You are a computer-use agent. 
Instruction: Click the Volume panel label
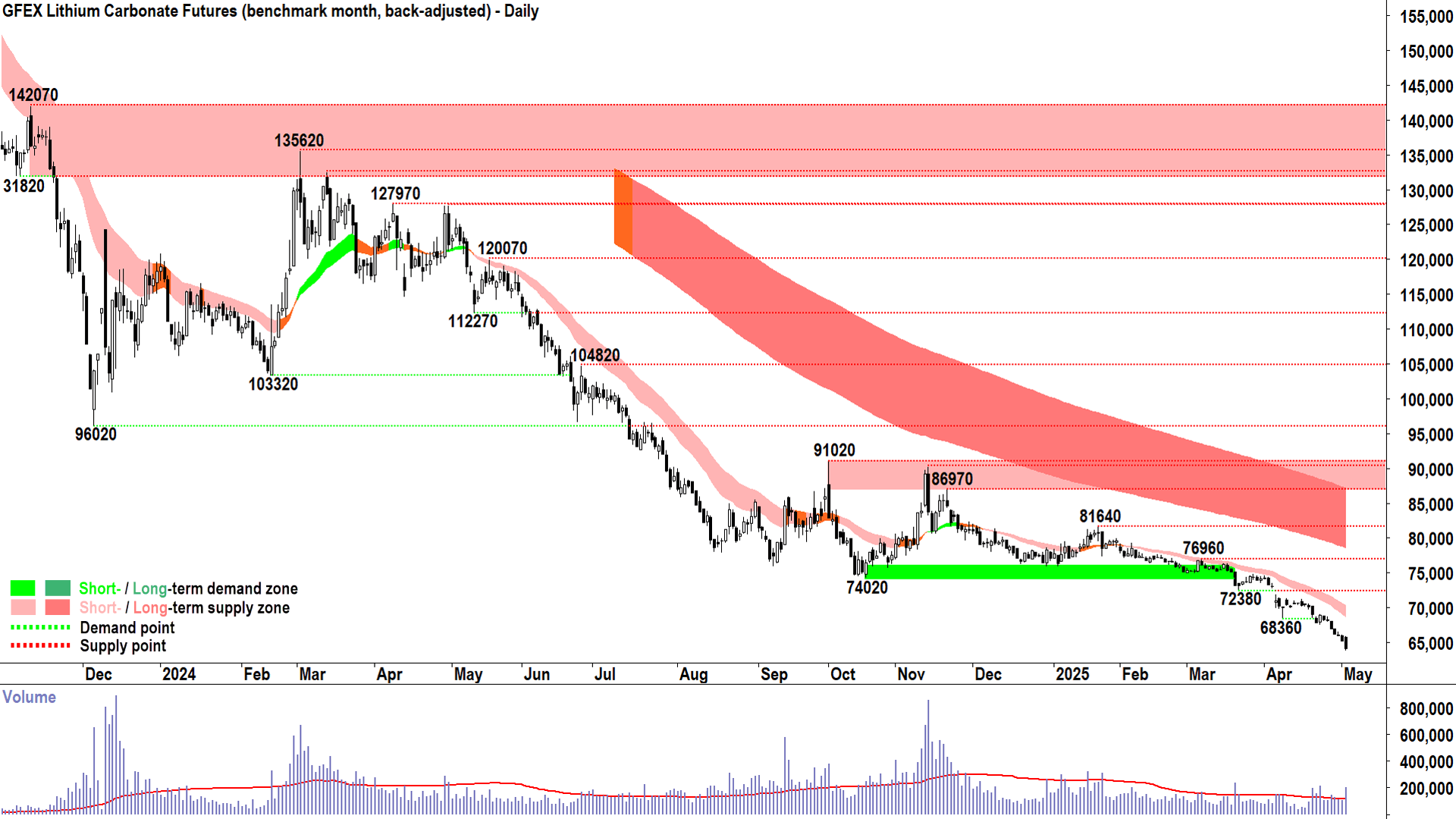coord(29,698)
